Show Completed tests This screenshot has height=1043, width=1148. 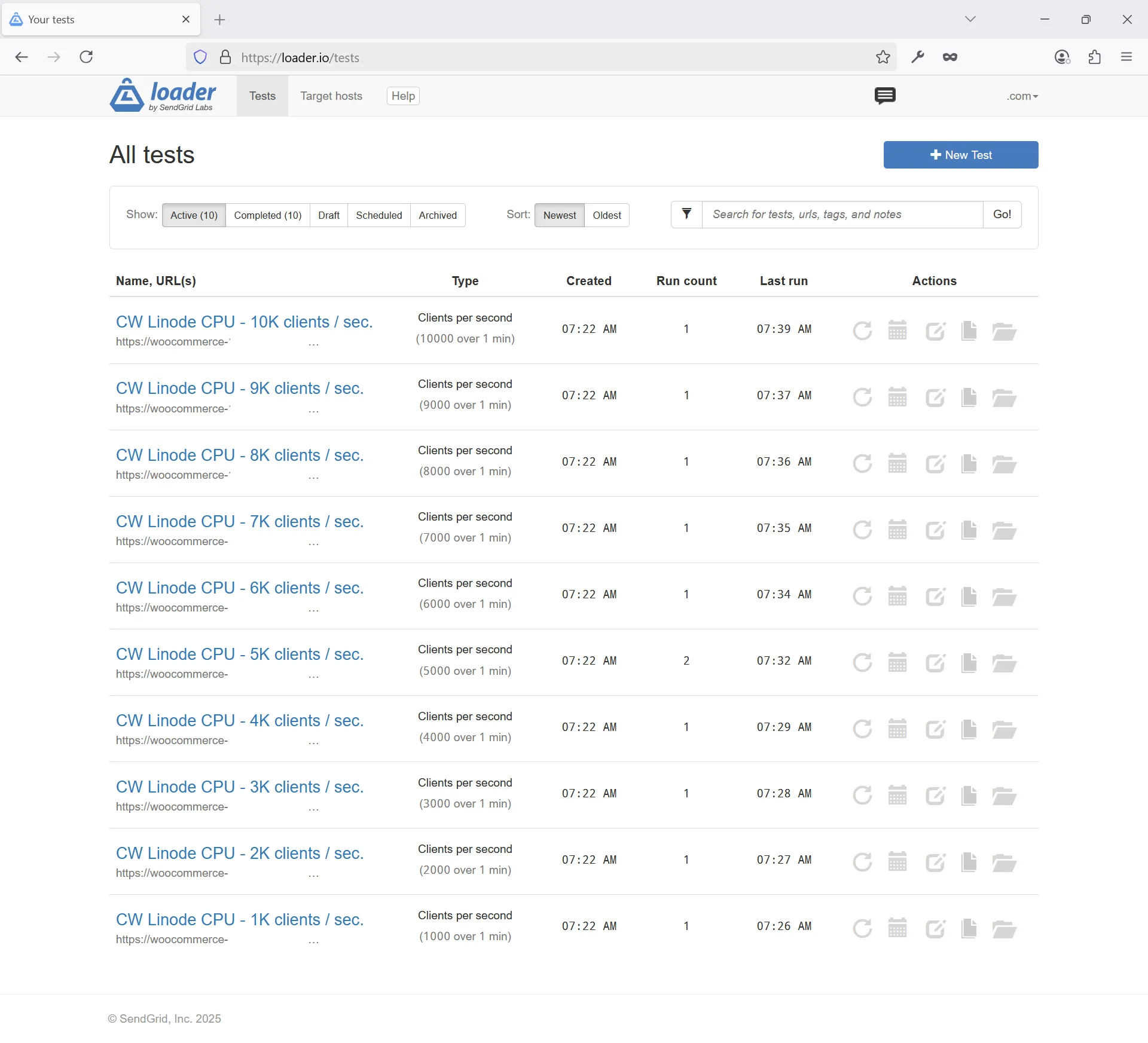[x=267, y=215]
